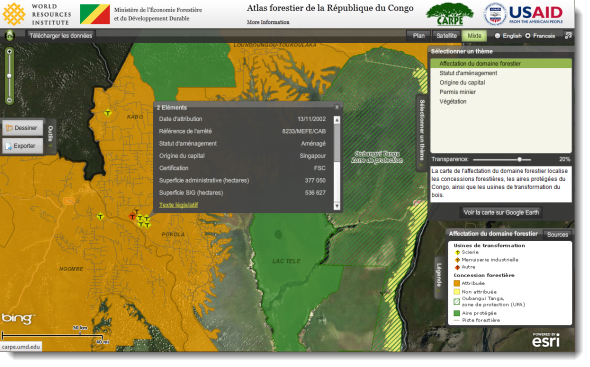Click the Scierie legend entry
Viewport: 590px width, 367px height.
[x=470, y=253]
